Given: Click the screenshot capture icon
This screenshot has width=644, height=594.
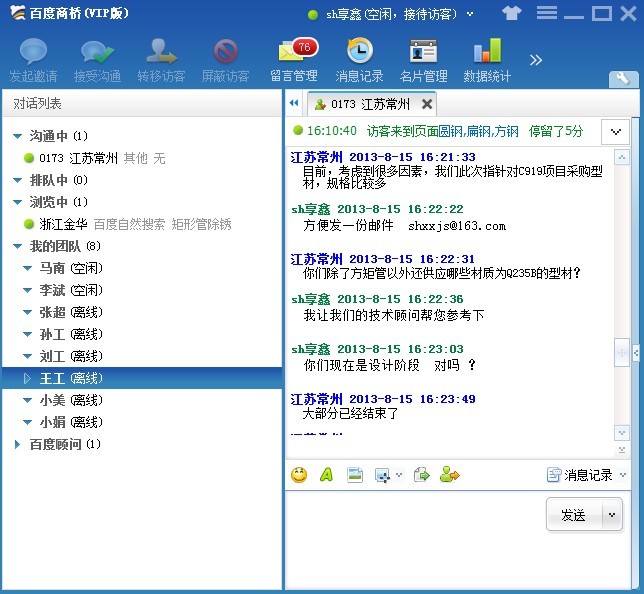Looking at the screenshot, I should (x=383, y=475).
